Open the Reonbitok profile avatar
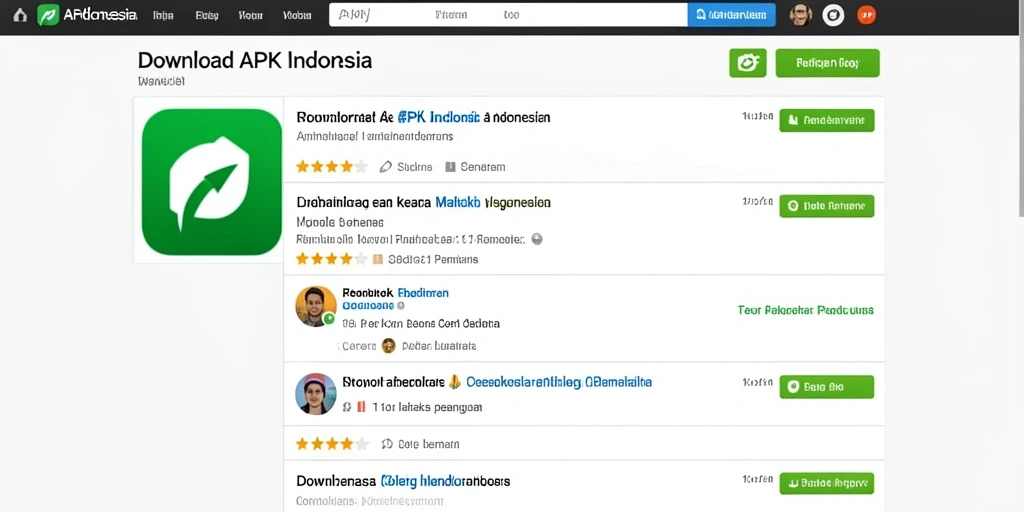The height and width of the screenshot is (512, 1024). point(315,306)
